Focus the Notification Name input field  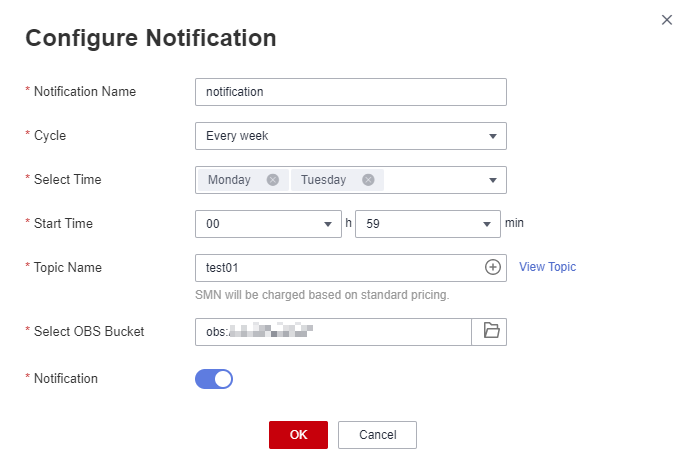(x=351, y=92)
